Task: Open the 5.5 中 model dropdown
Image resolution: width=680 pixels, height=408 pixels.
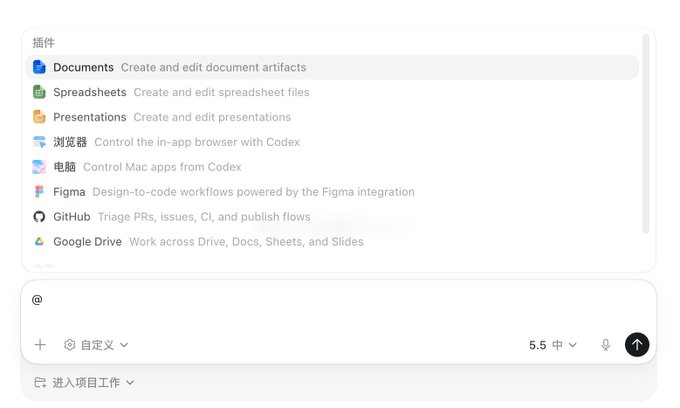Action: click(553, 345)
